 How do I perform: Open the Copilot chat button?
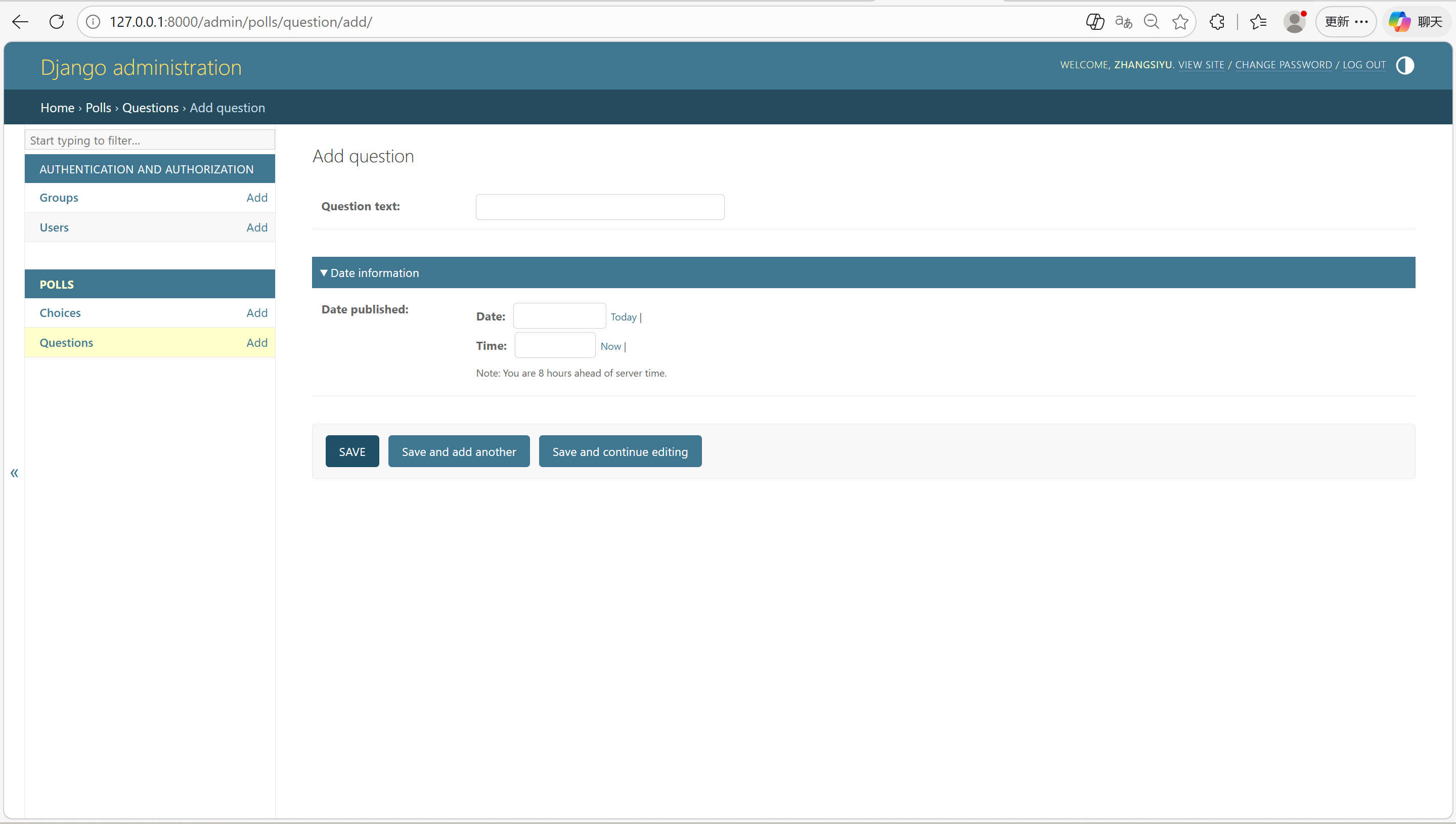coord(1416,22)
